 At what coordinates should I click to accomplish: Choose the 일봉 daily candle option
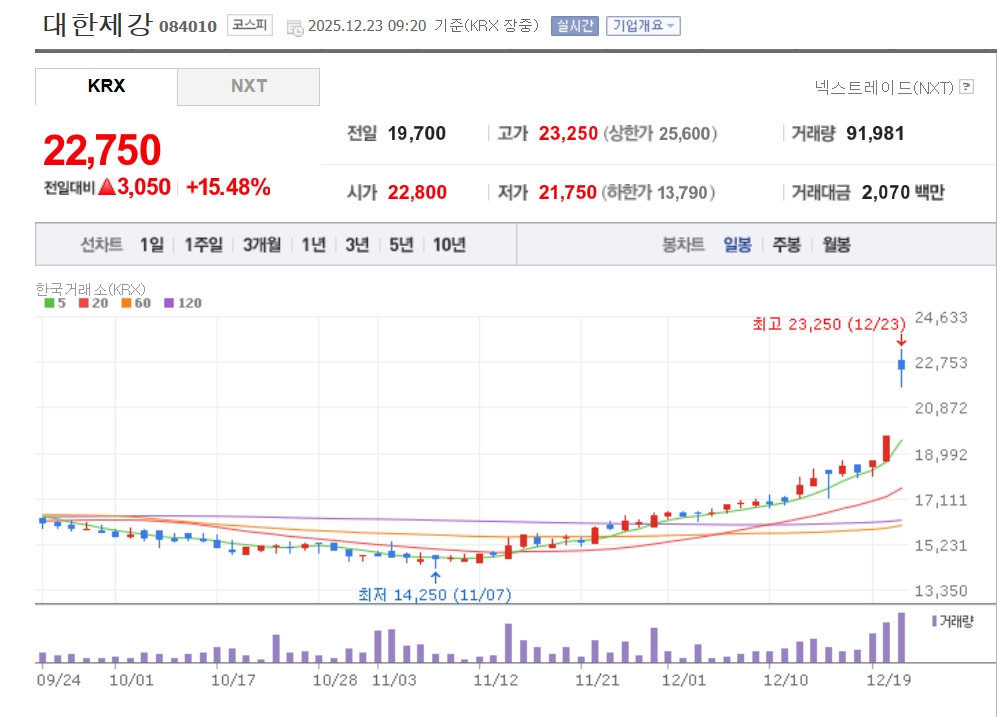click(x=737, y=245)
